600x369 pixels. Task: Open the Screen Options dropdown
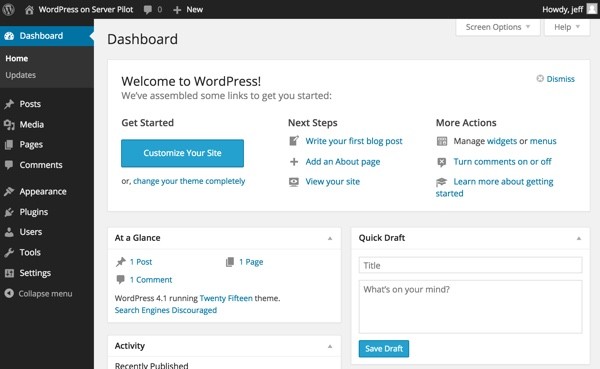[497, 27]
